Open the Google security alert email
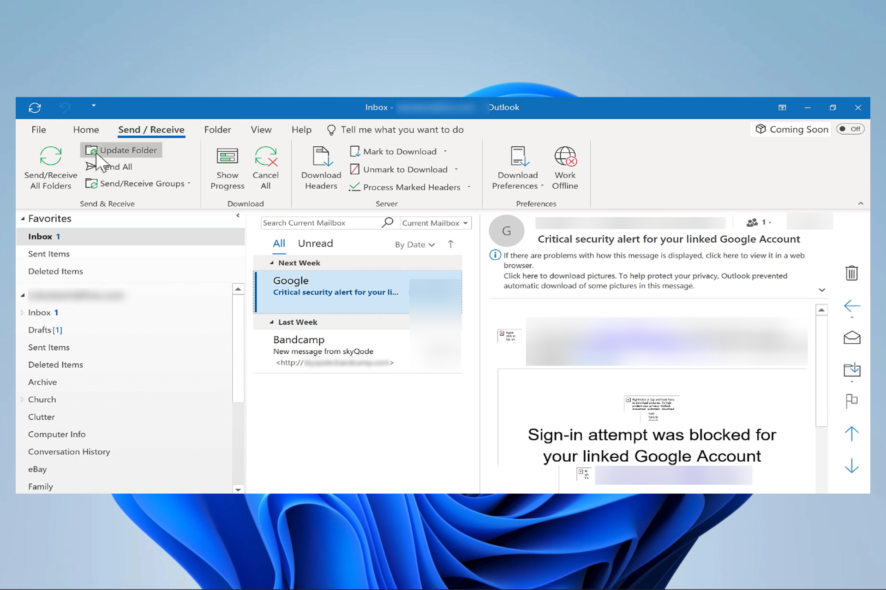Viewport: 886px width, 590px height. point(358,292)
